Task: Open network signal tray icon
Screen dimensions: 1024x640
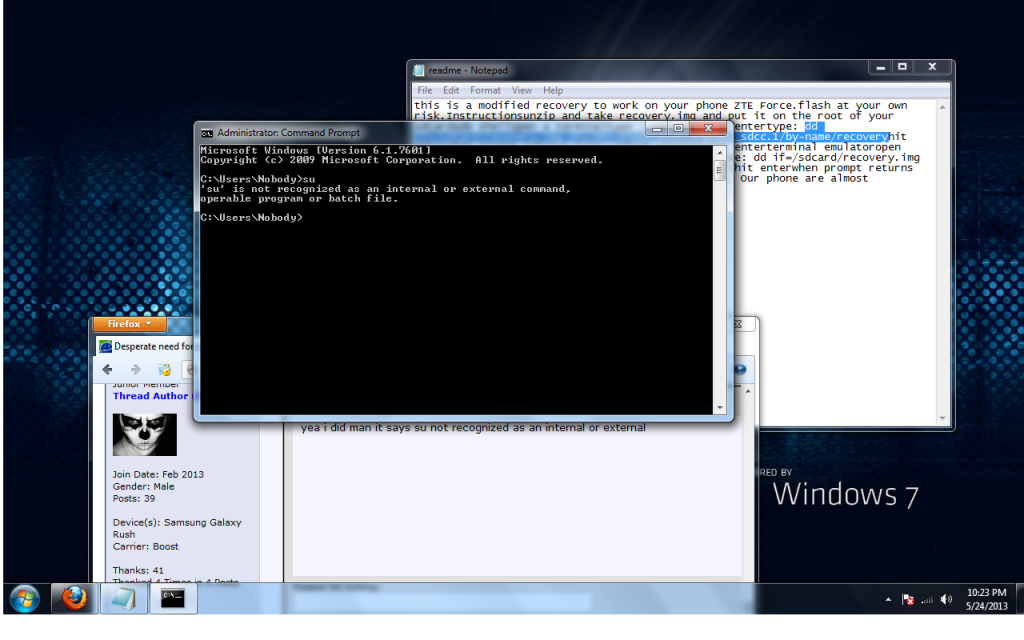Action: 927,600
